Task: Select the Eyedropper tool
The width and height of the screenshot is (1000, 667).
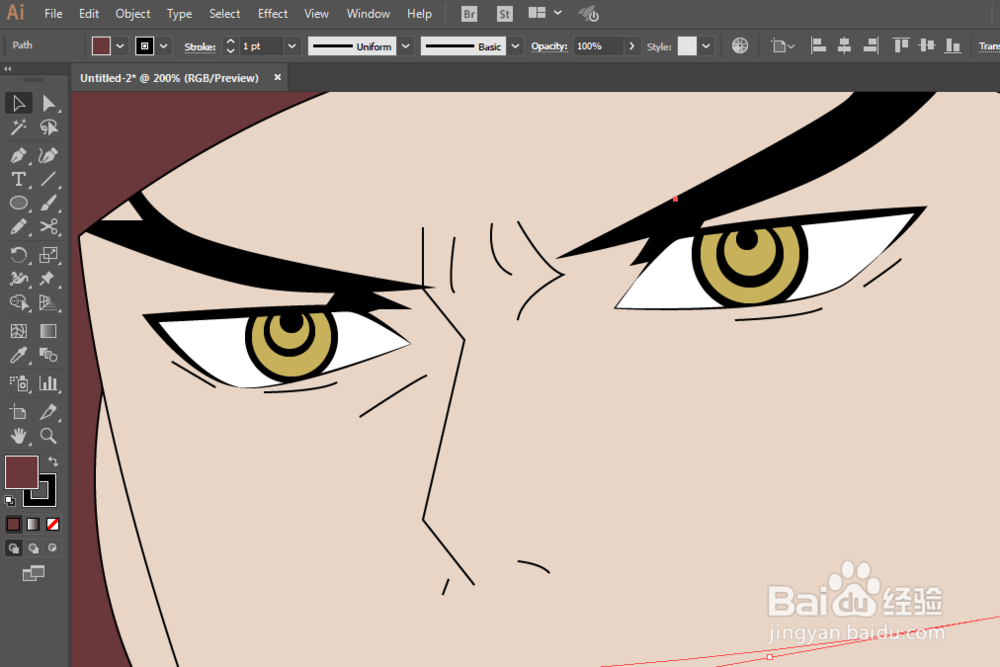Action: [x=18, y=355]
